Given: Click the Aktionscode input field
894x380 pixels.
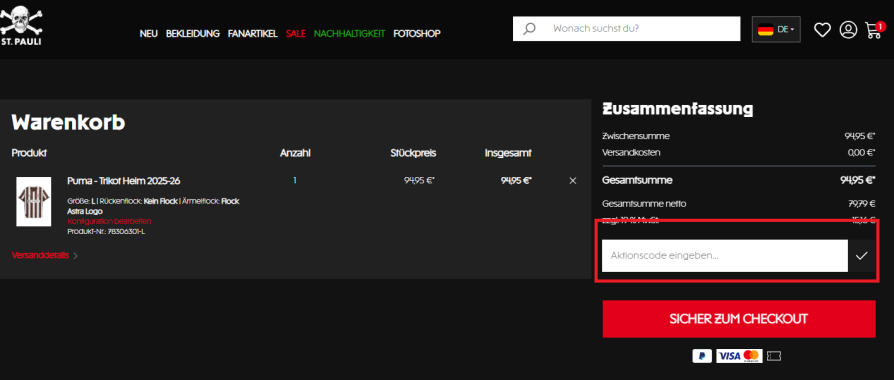Looking at the screenshot, I should pyautogui.click(x=725, y=256).
